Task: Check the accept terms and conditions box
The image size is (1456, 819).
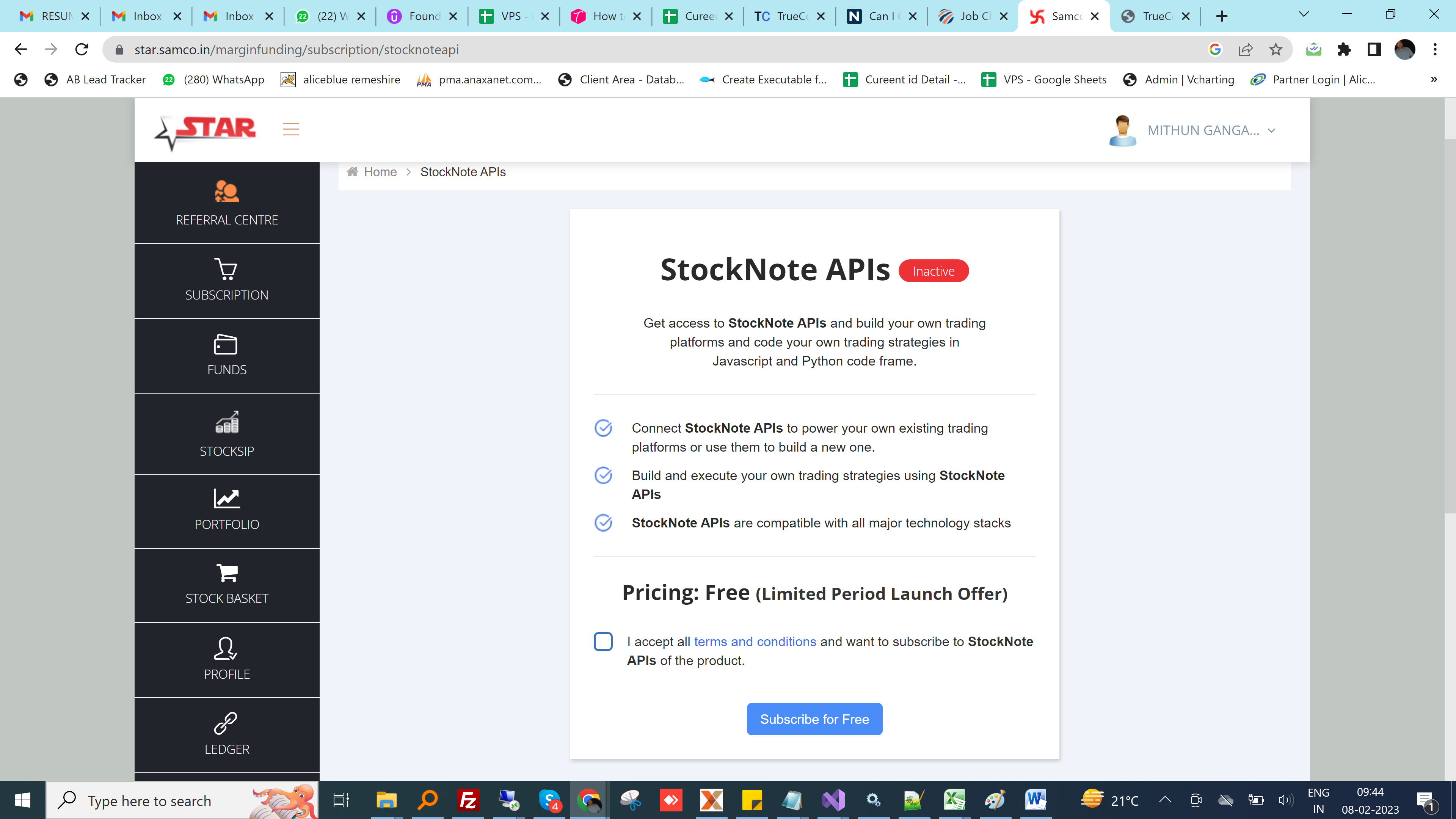Action: pyautogui.click(x=603, y=642)
